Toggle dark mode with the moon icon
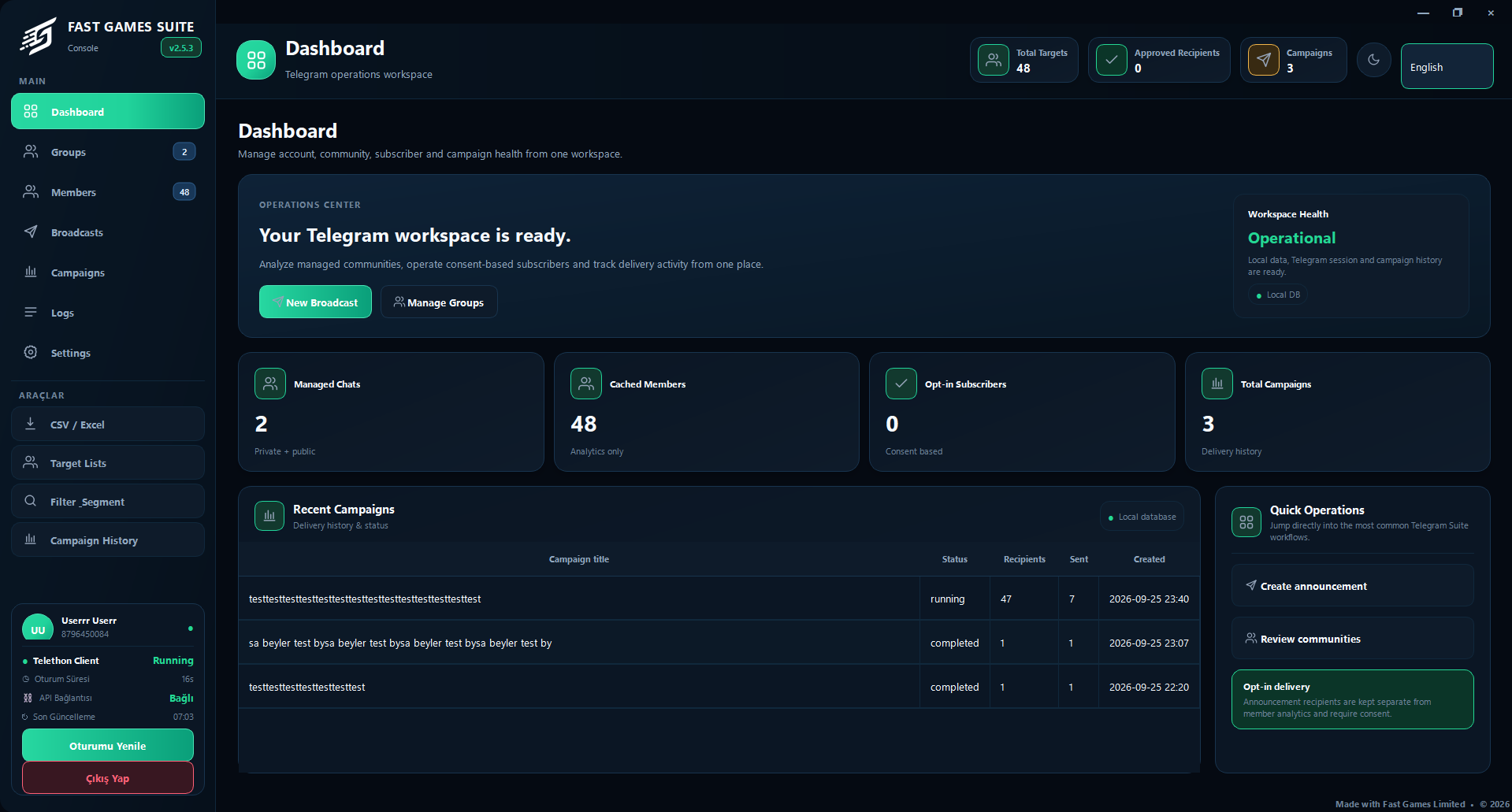Screen dimensions: 1512x812 1374,60
